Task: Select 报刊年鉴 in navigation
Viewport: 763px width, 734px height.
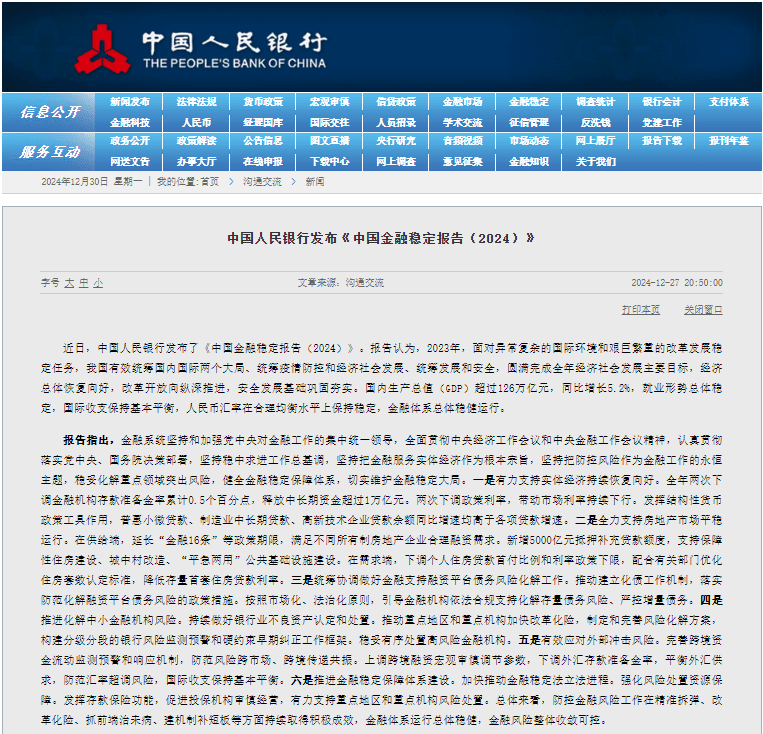Action: pyautogui.click(x=728, y=141)
